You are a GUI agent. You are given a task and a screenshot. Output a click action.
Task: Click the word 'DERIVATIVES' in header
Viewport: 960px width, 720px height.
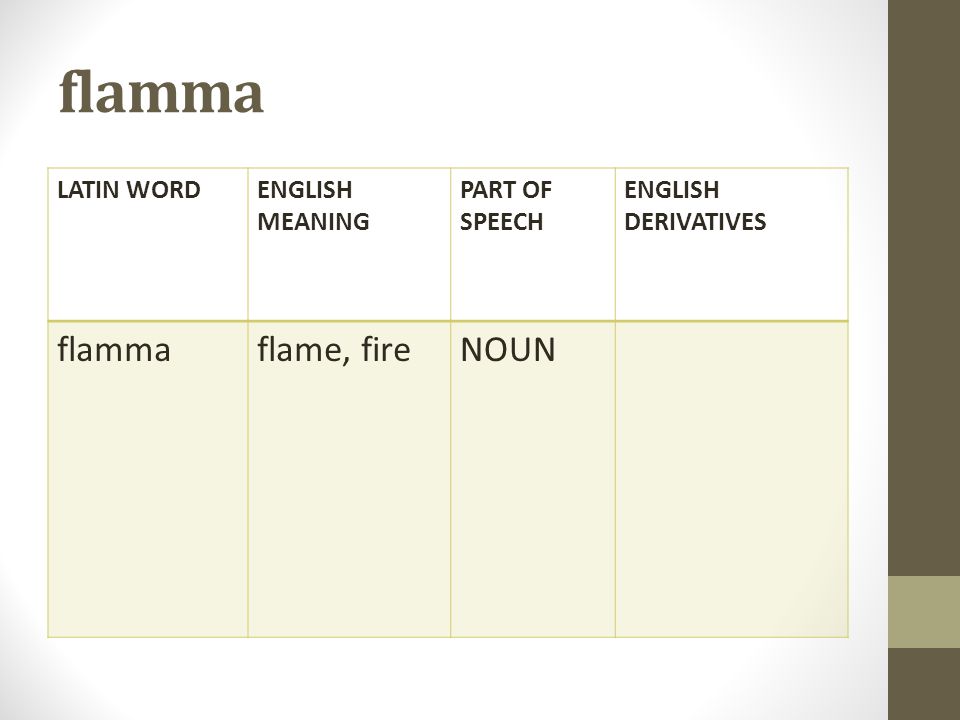coord(695,222)
